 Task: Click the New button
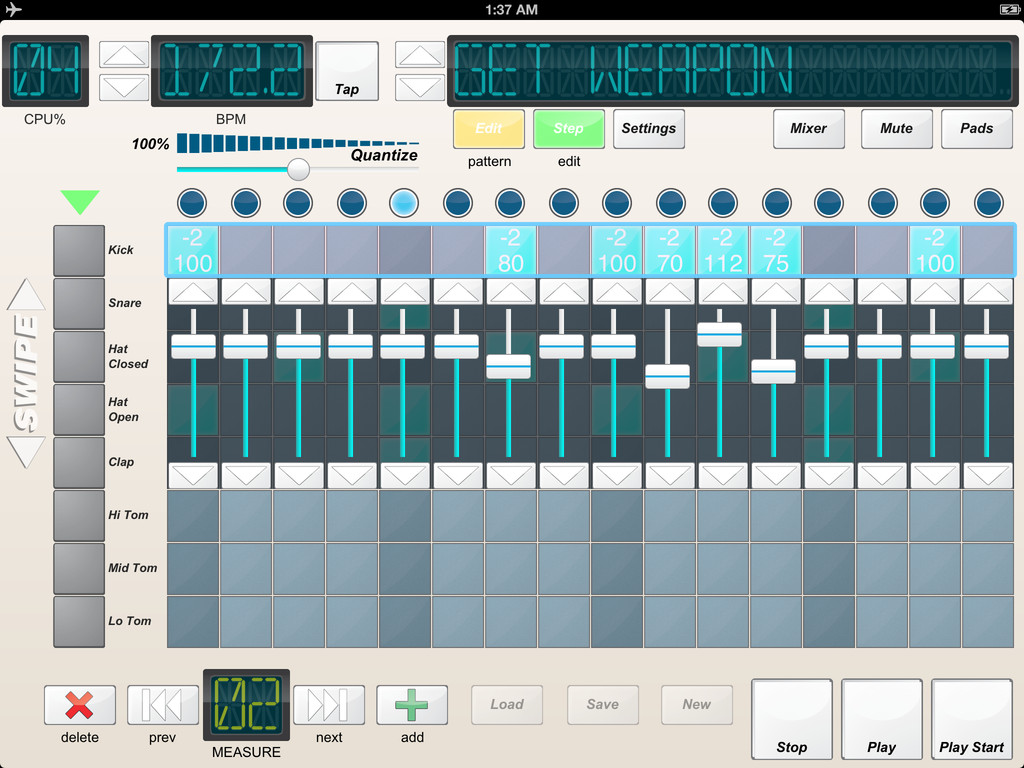coord(697,705)
